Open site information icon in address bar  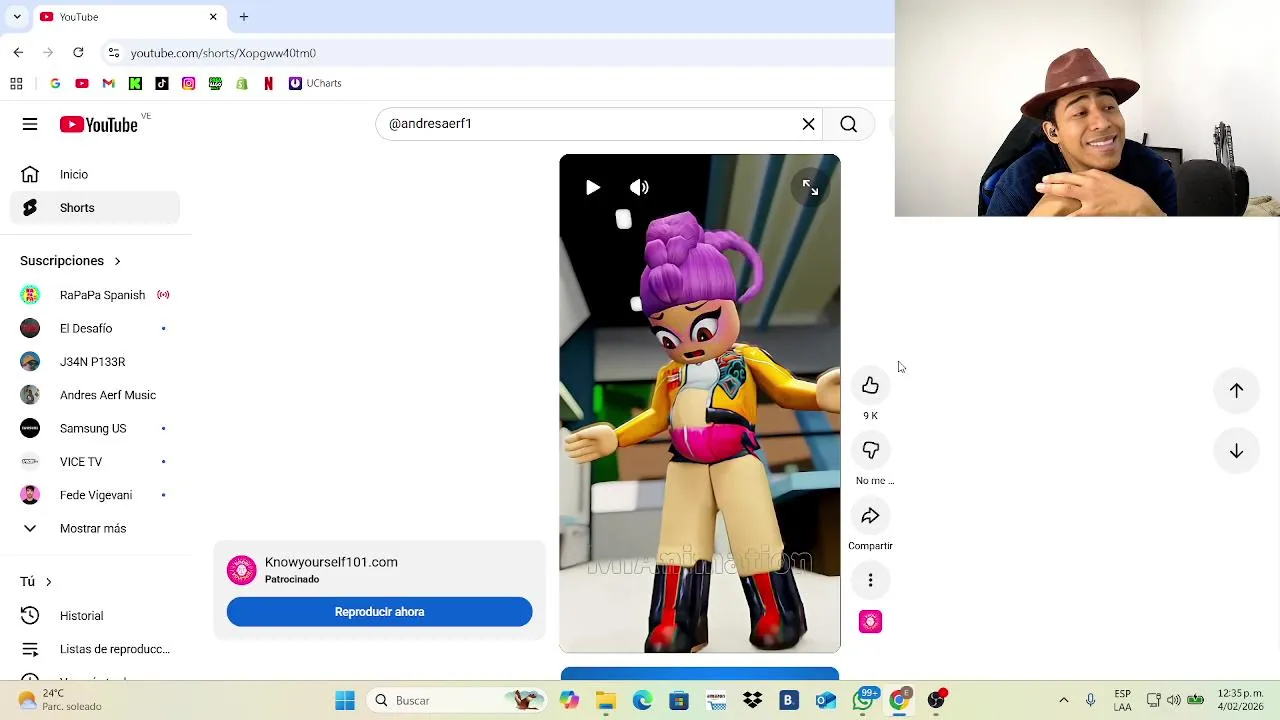(114, 53)
